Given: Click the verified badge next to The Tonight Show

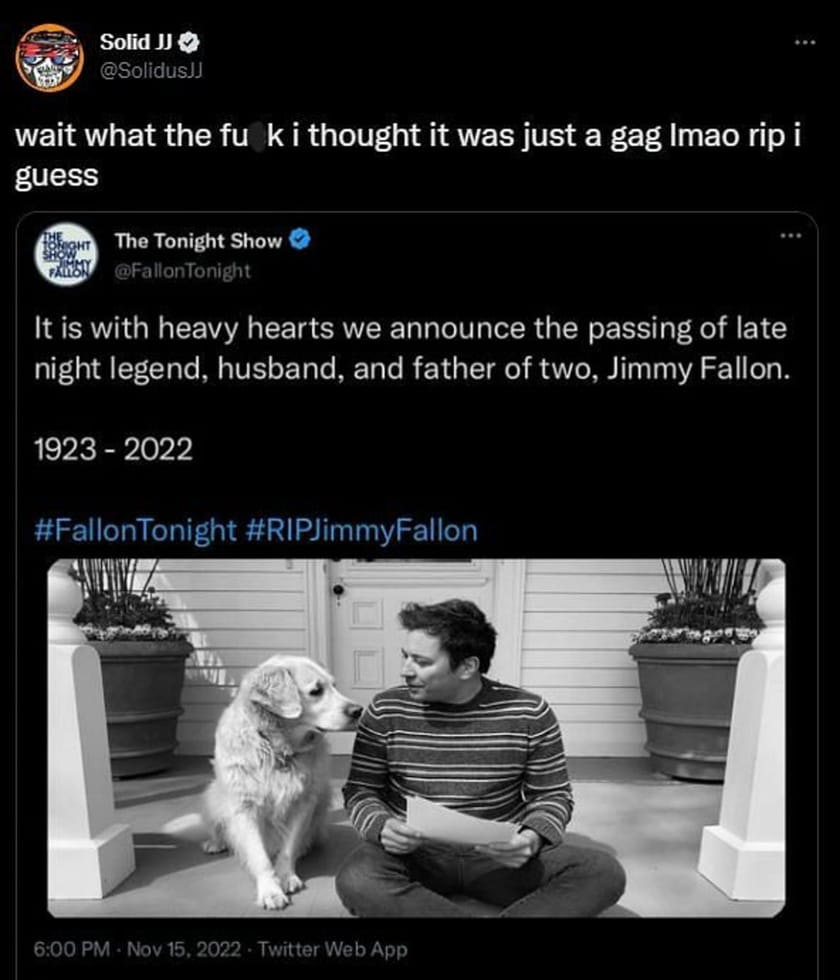Looking at the screenshot, I should pos(296,241).
